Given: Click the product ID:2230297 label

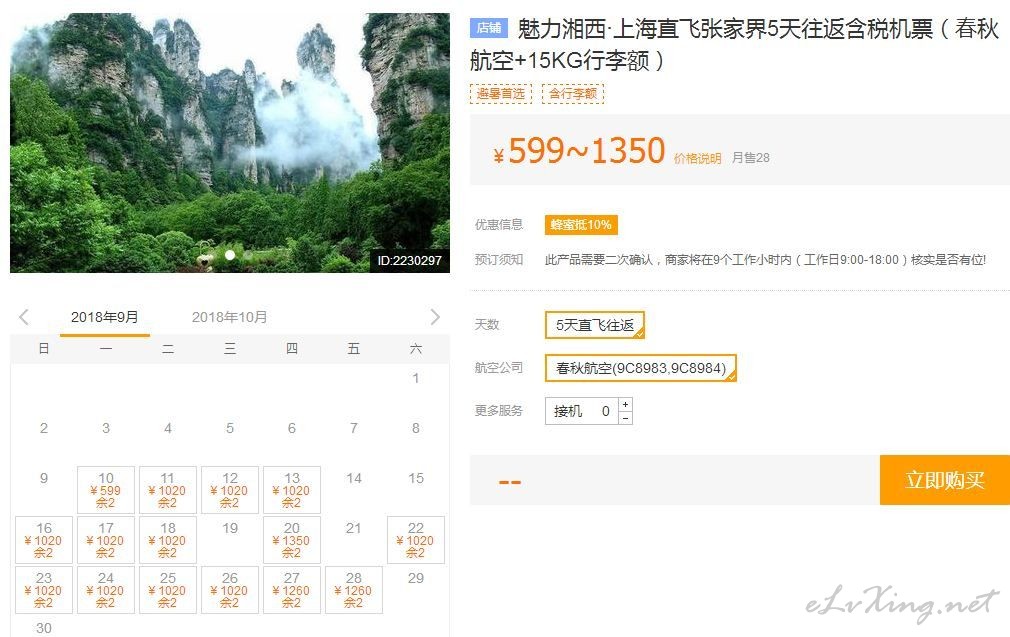Looking at the screenshot, I should coord(410,260).
